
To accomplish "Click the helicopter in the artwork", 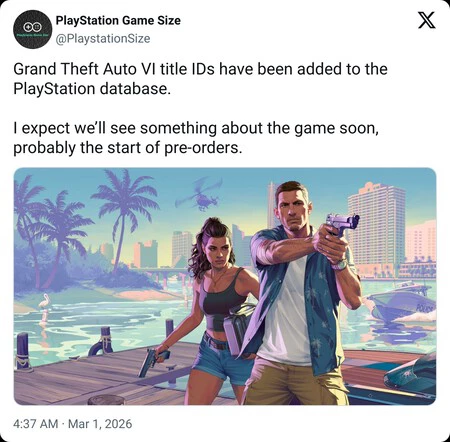I will point(200,195).
